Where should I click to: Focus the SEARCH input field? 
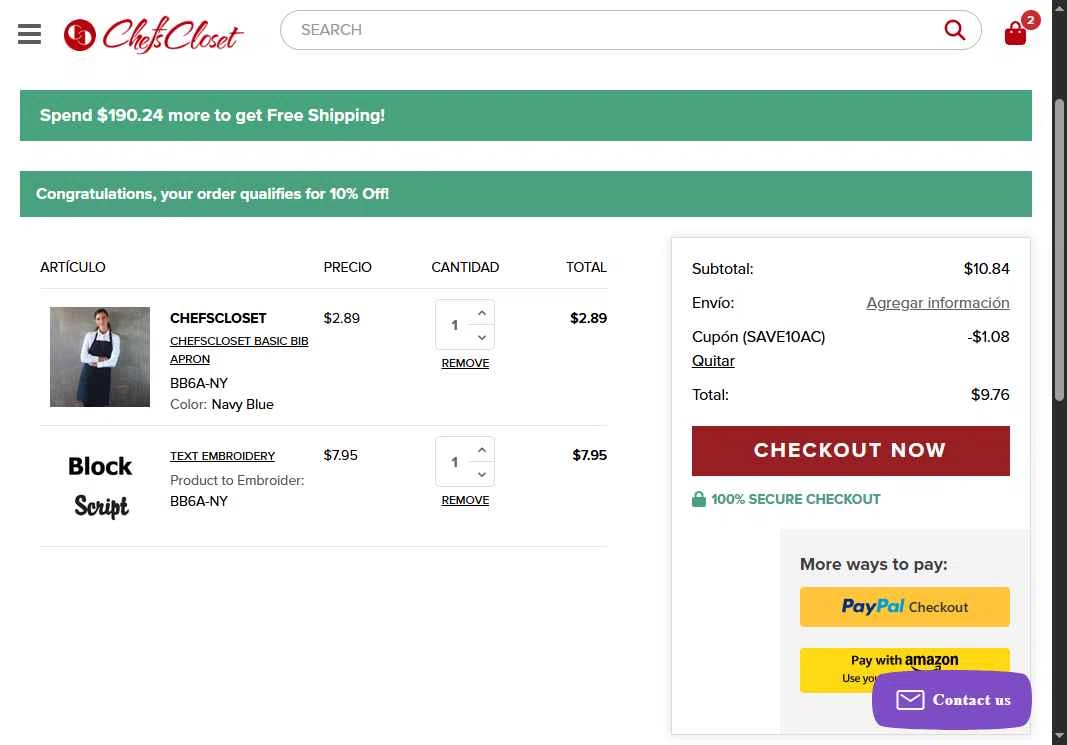[612, 30]
